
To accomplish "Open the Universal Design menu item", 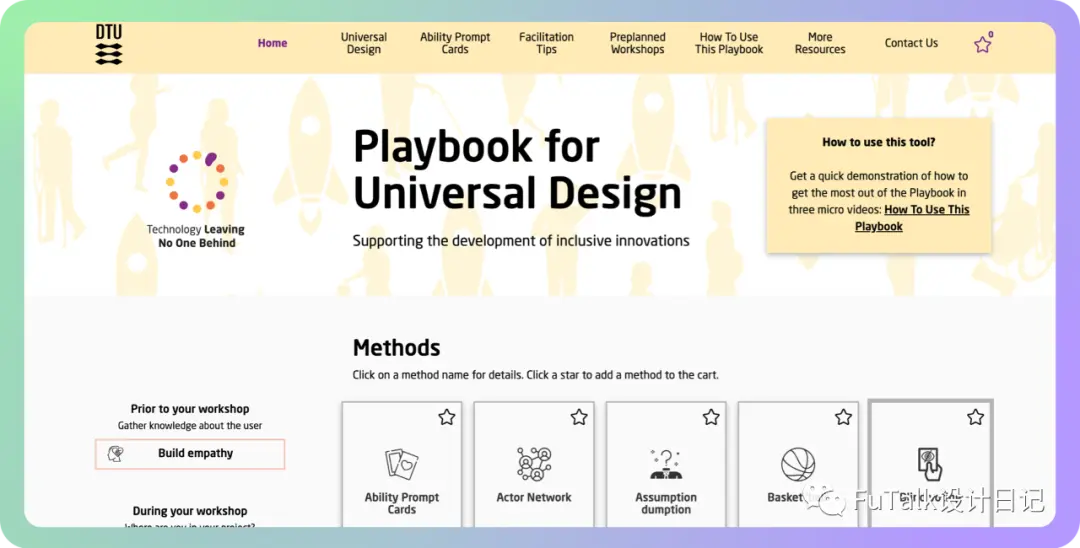I will tap(364, 43).
